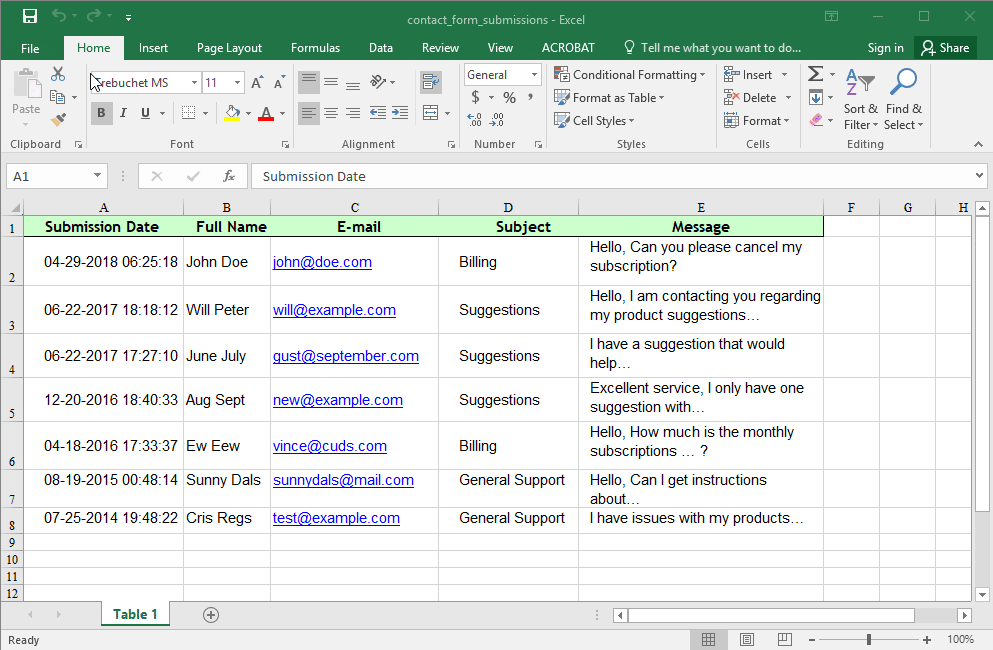993x650 pixels.
Task: Click the Percent Style icon
Action: click(509, 98)
